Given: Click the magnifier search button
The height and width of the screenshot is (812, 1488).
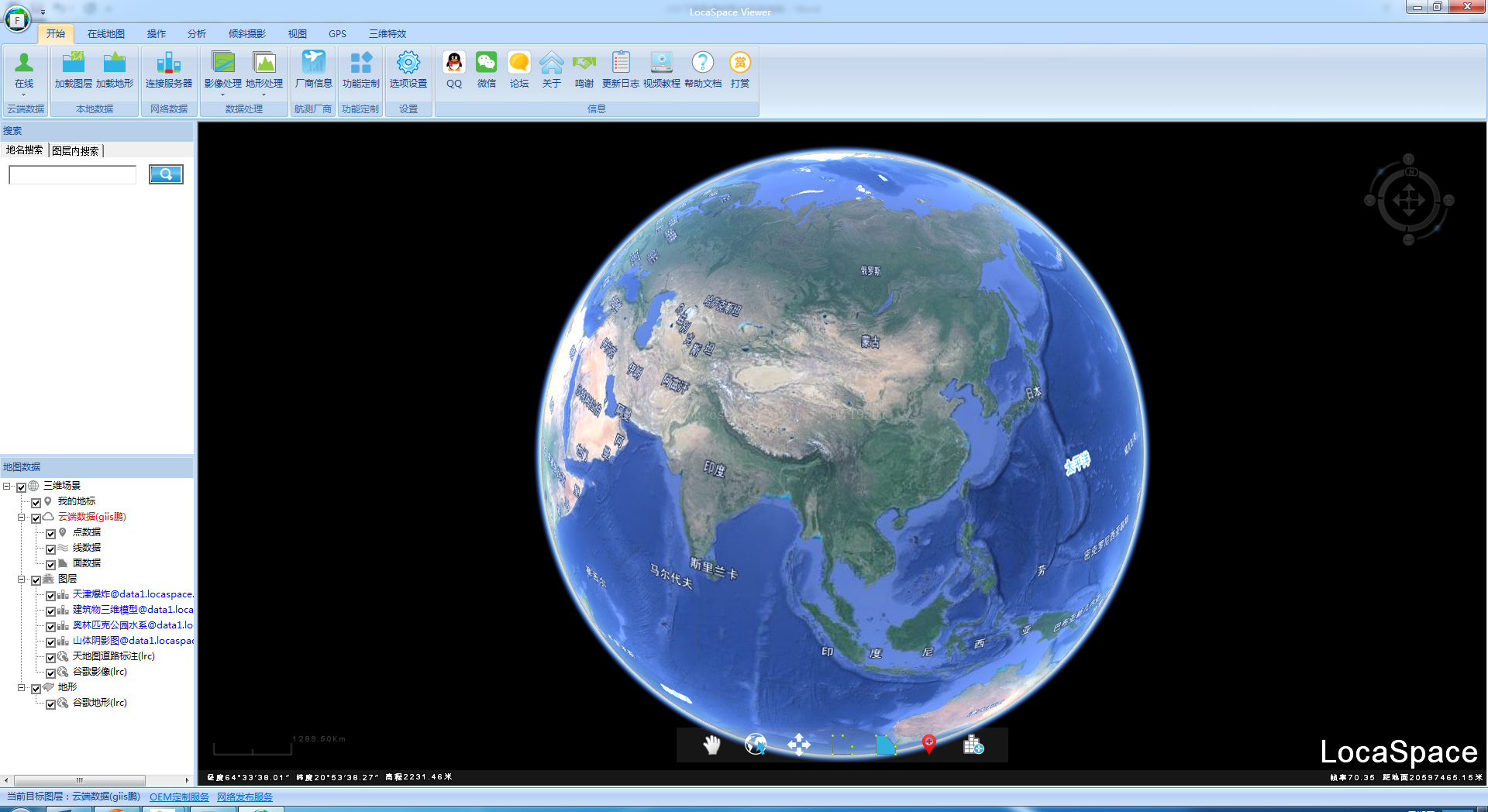Looking at the screenshot, I should [166, 174].
